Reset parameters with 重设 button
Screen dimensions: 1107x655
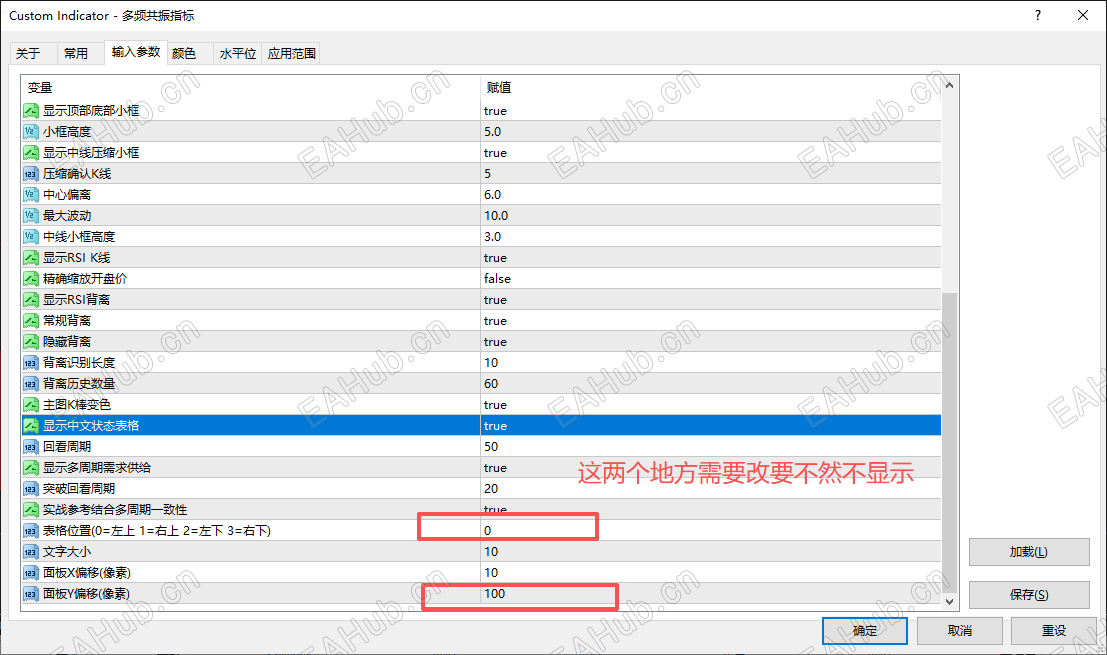pos(1053,631)
